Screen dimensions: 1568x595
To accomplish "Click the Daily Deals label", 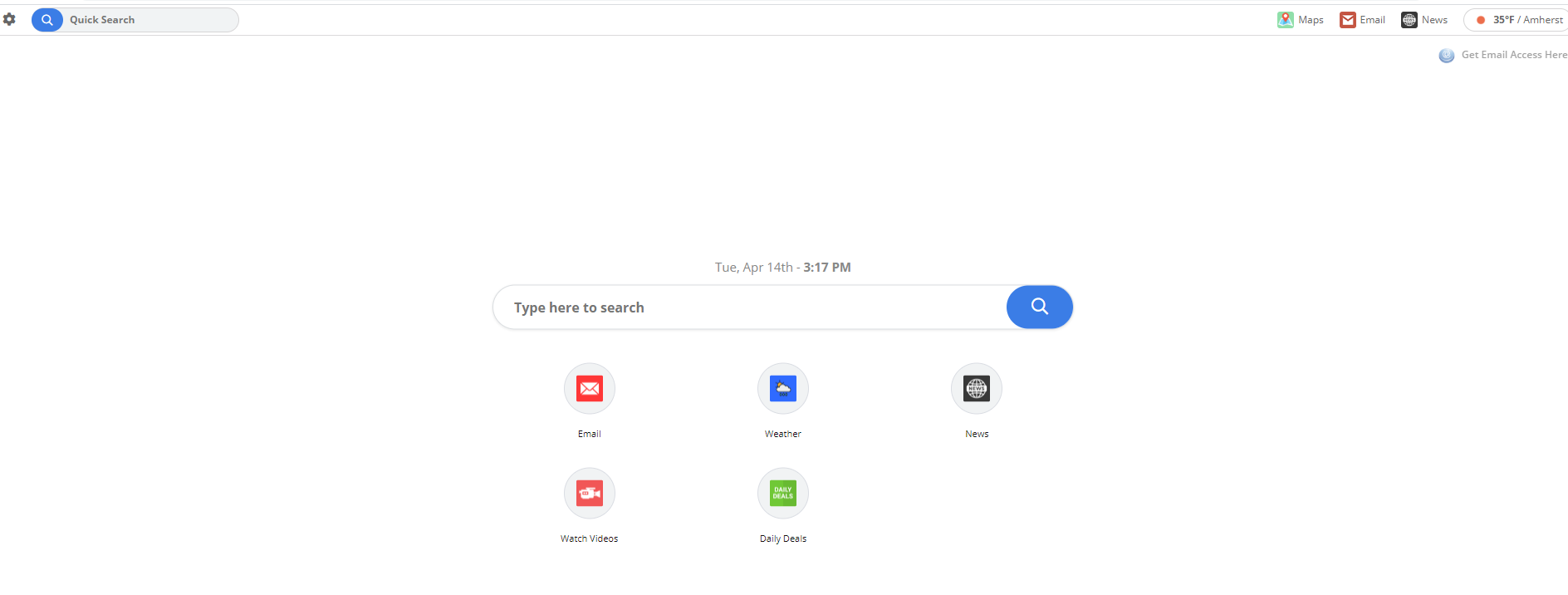I will (783, 538).
